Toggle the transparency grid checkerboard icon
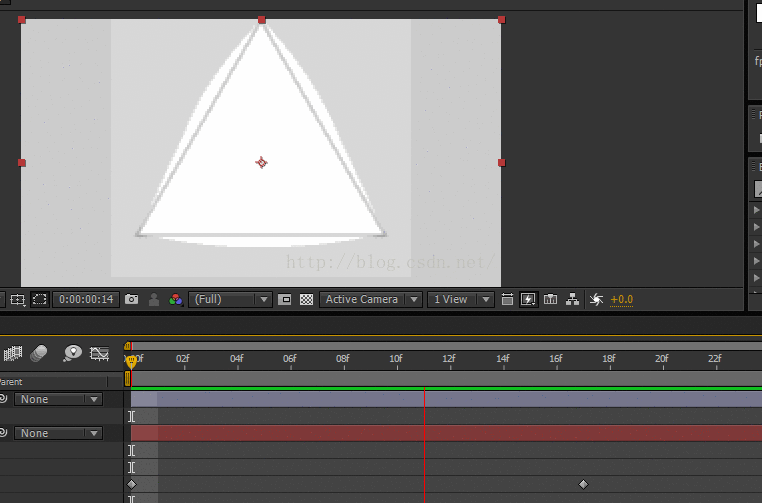762x503 pixels. 306,299
